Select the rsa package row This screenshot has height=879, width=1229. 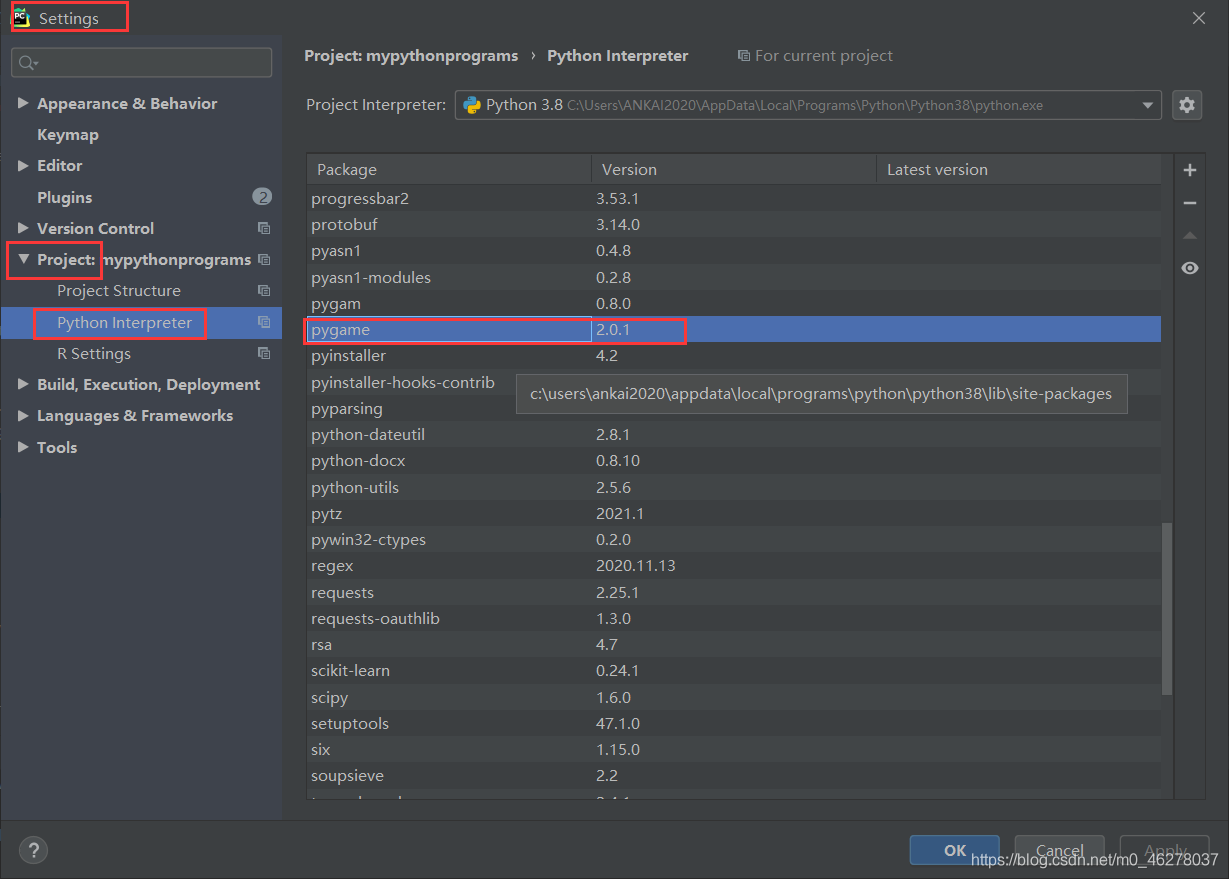pyautogui.click(x=734, y=644)
